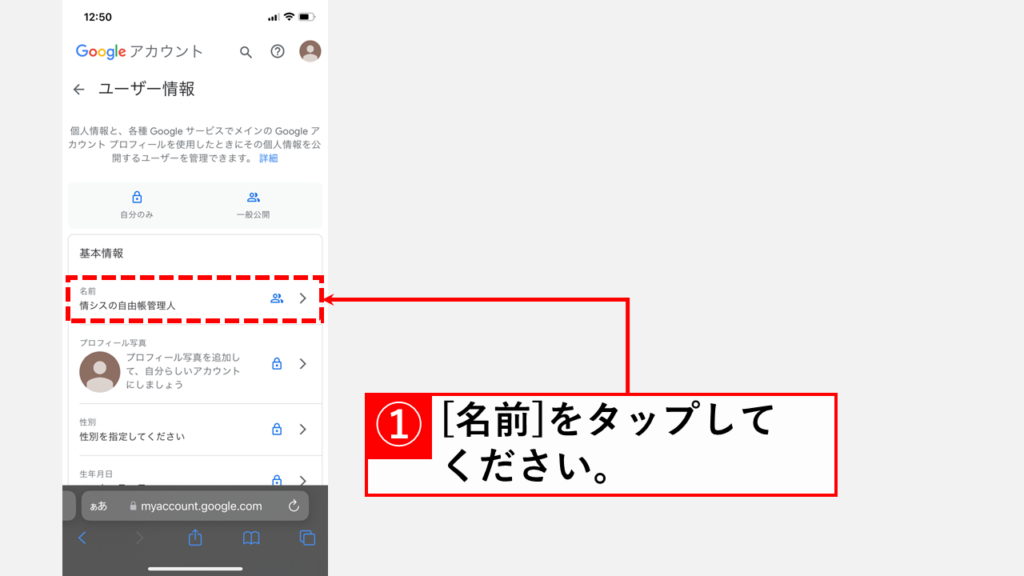Go back with the left arrow
Screen dimensions: 1024x576
point(79,89)
